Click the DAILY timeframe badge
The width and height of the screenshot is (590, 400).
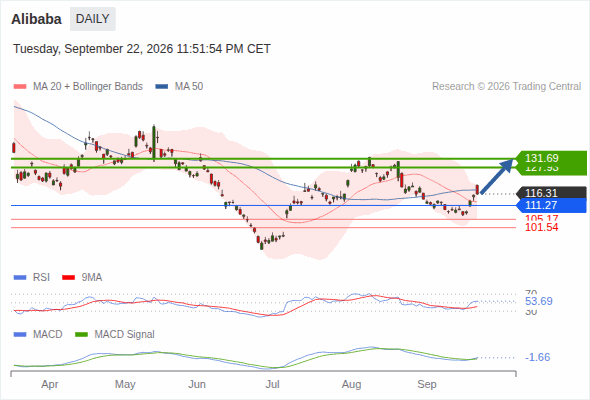(93, 19)
